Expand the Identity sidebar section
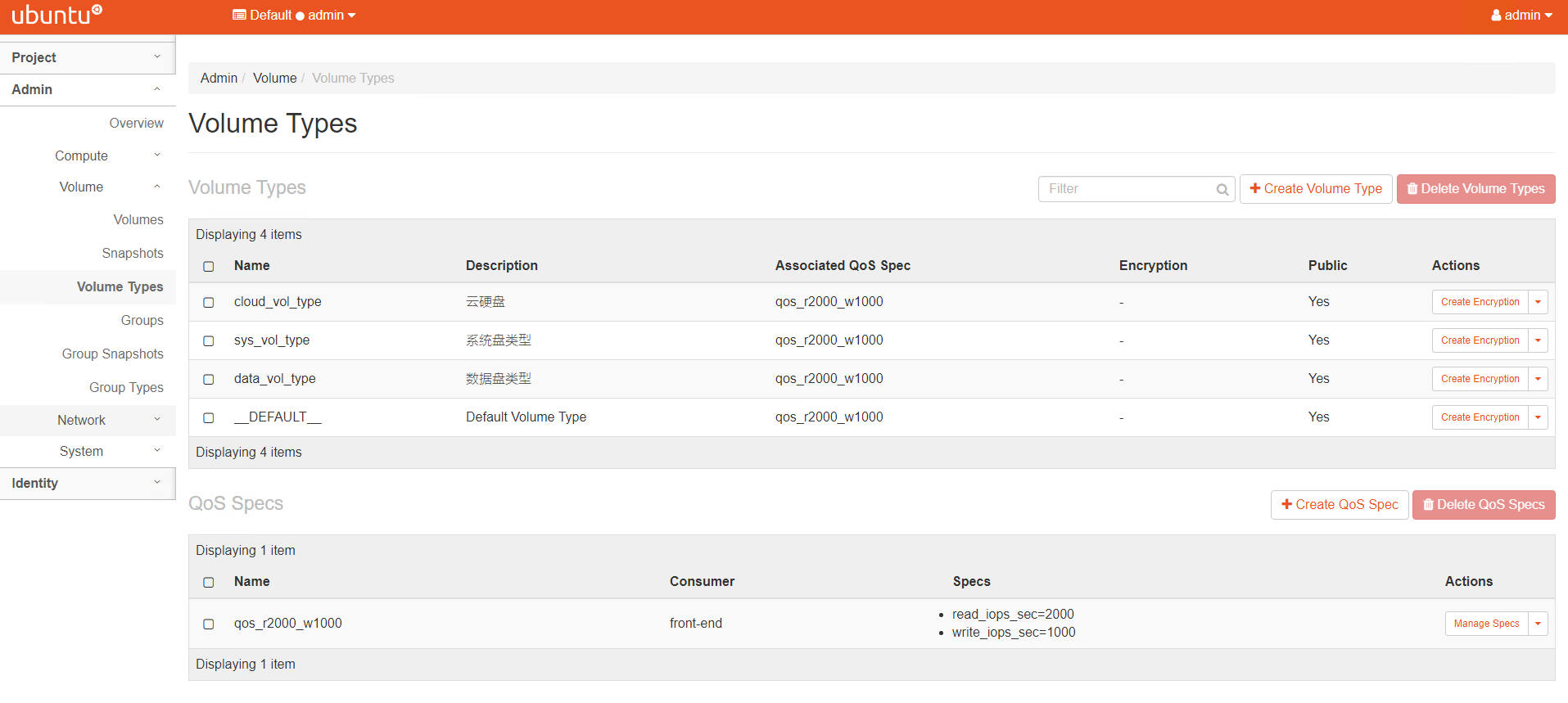Screen dimensions: 1568x703 pyautogui.click(x=88, y=483)
